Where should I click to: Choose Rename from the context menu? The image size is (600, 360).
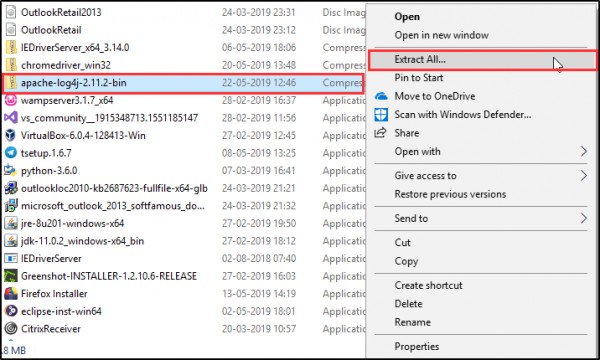point(412,322)
